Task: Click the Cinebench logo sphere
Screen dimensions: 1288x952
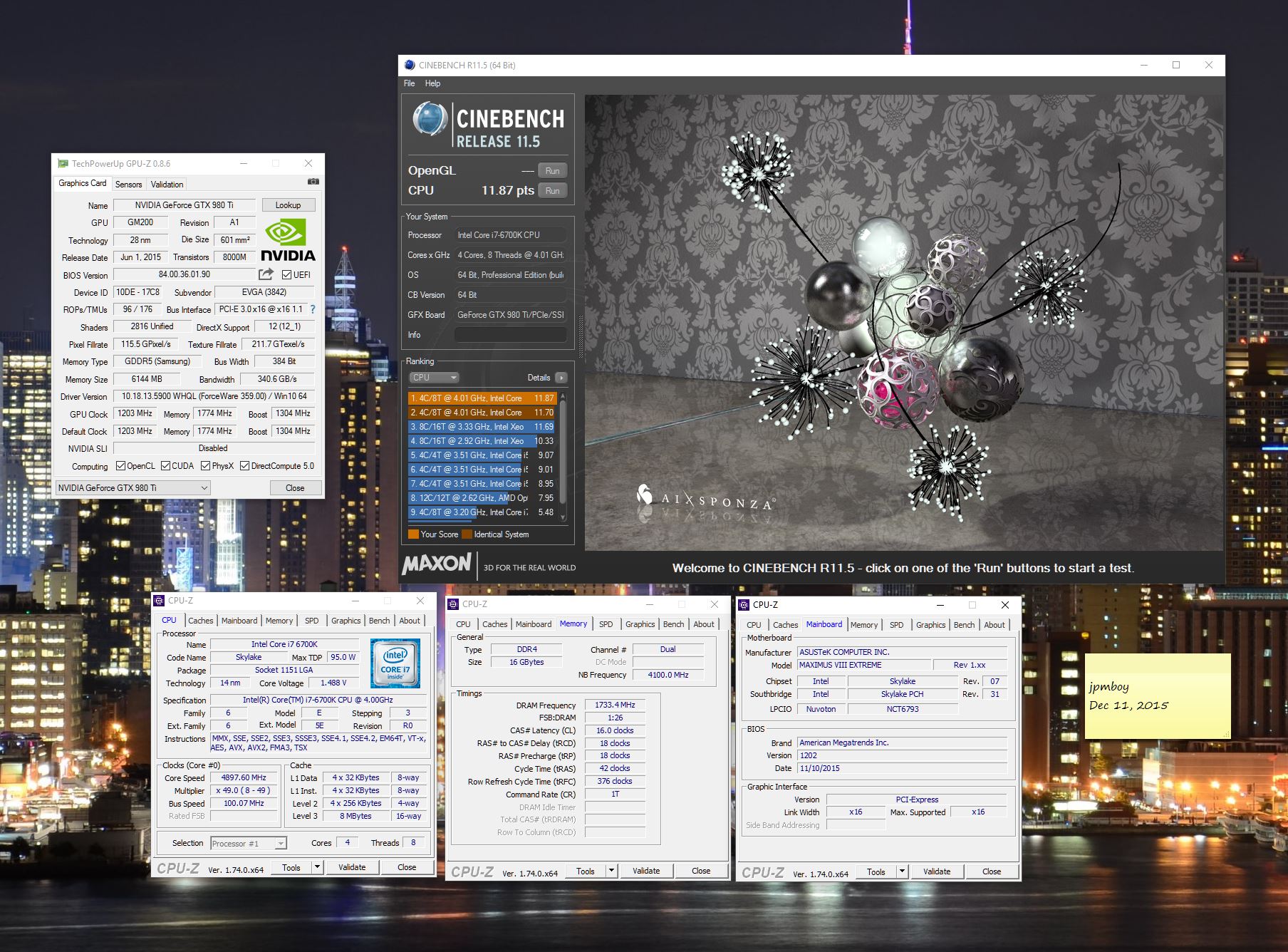Action: 430,119
